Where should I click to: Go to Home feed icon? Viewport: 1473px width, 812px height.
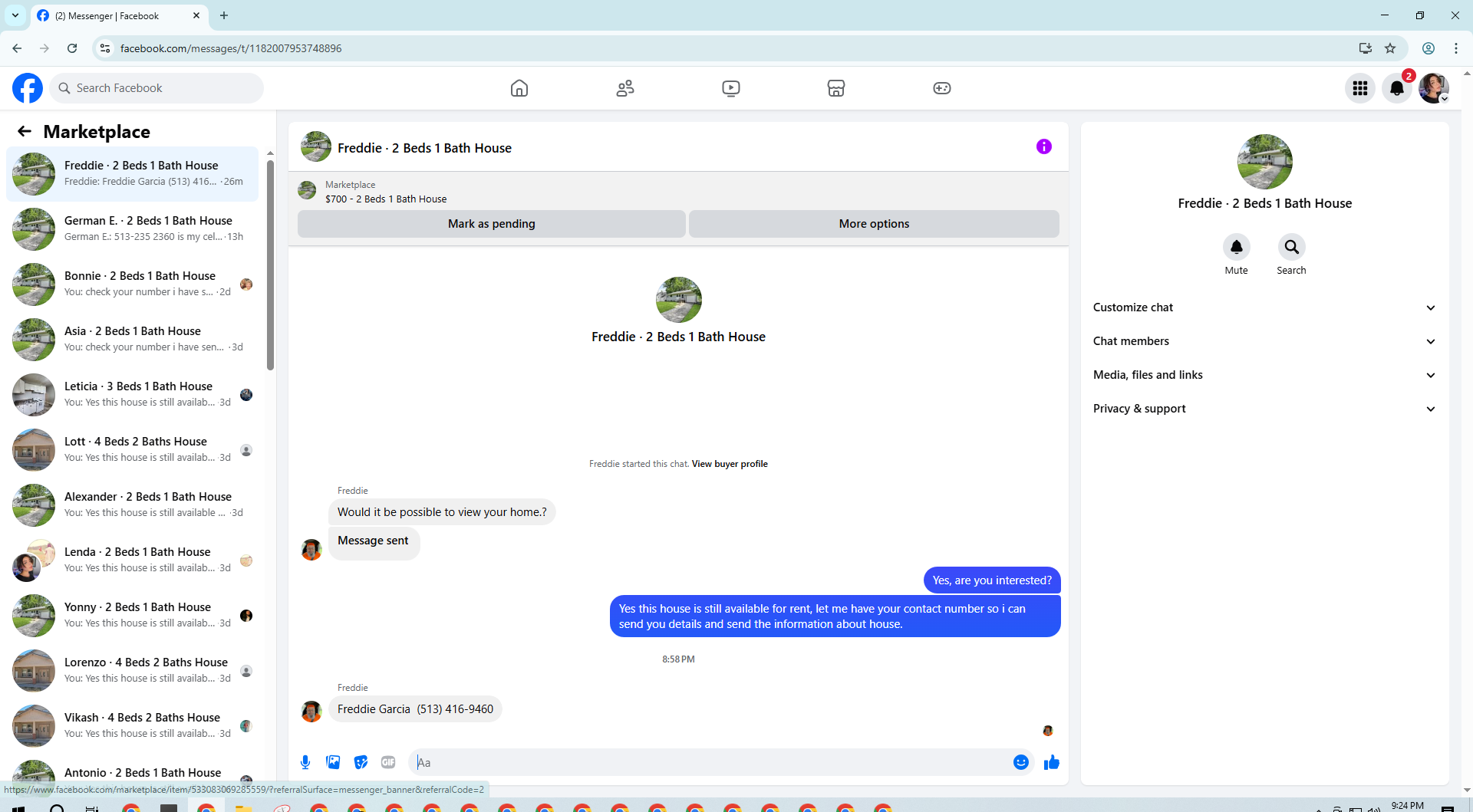tap(519, 88)
